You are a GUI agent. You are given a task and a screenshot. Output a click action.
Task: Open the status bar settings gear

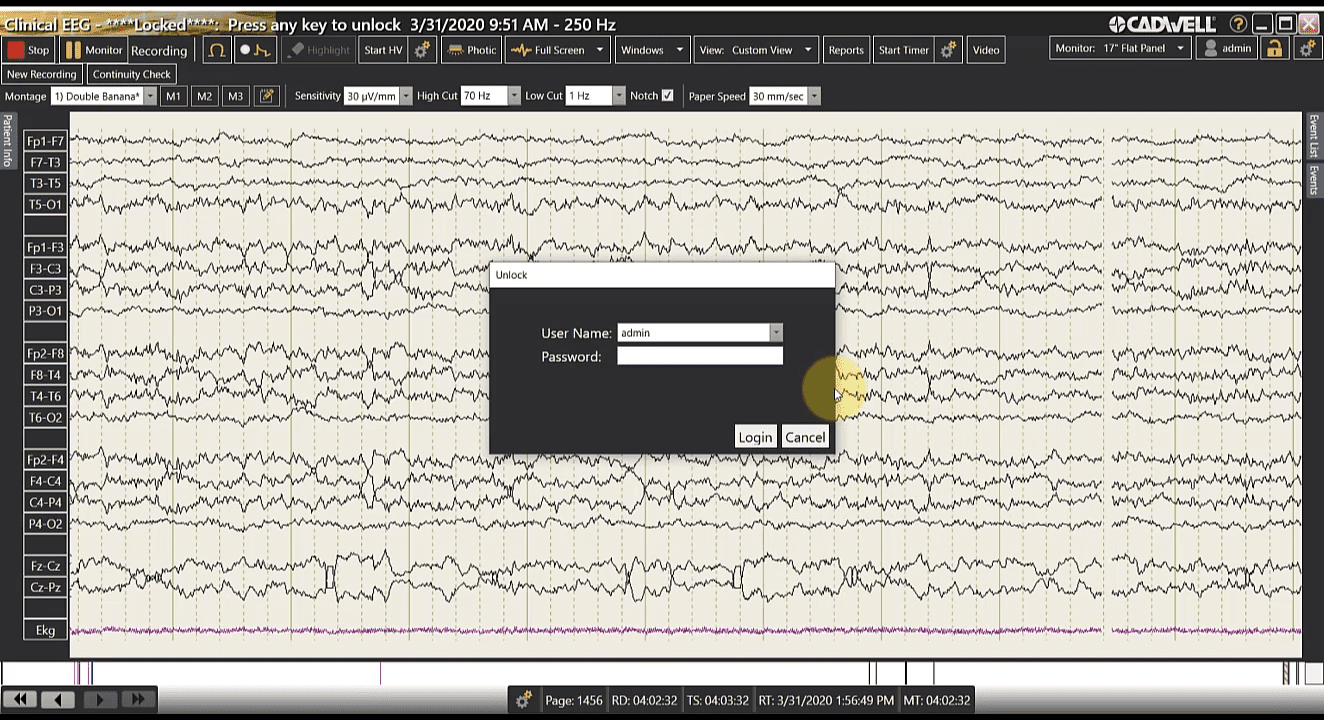(523, 700)
